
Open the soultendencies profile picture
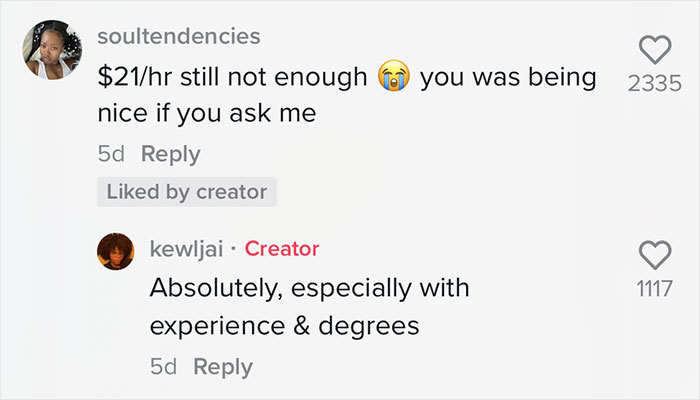pos(51,52)
